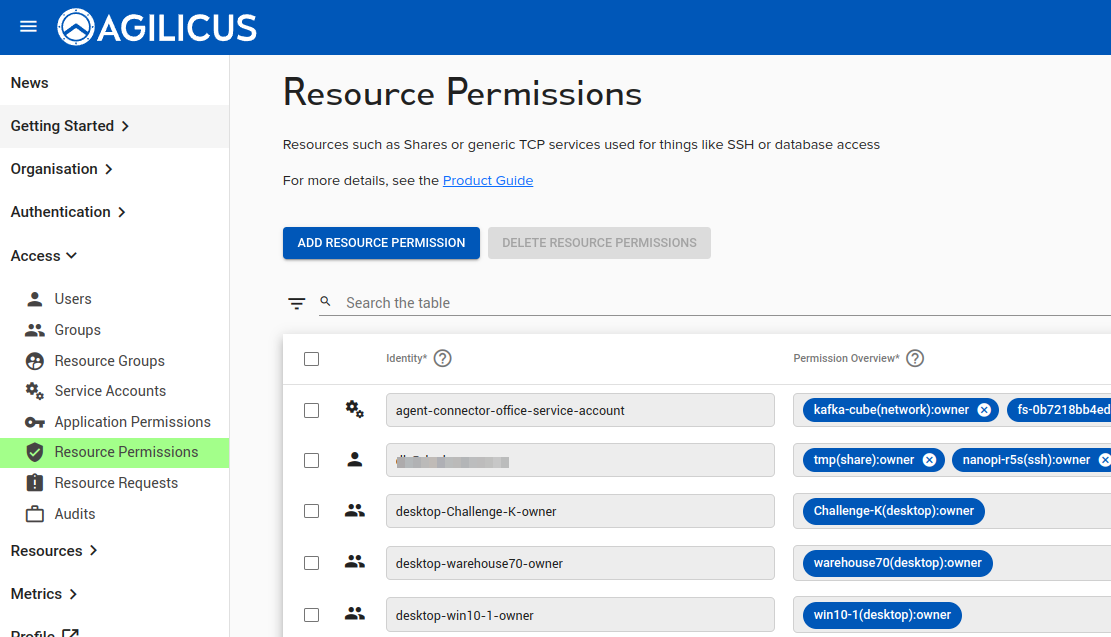Screen dimensions: 1111x637
Task: Go to Application Permissions in sidebar
Action: click(x=132, y=422)
